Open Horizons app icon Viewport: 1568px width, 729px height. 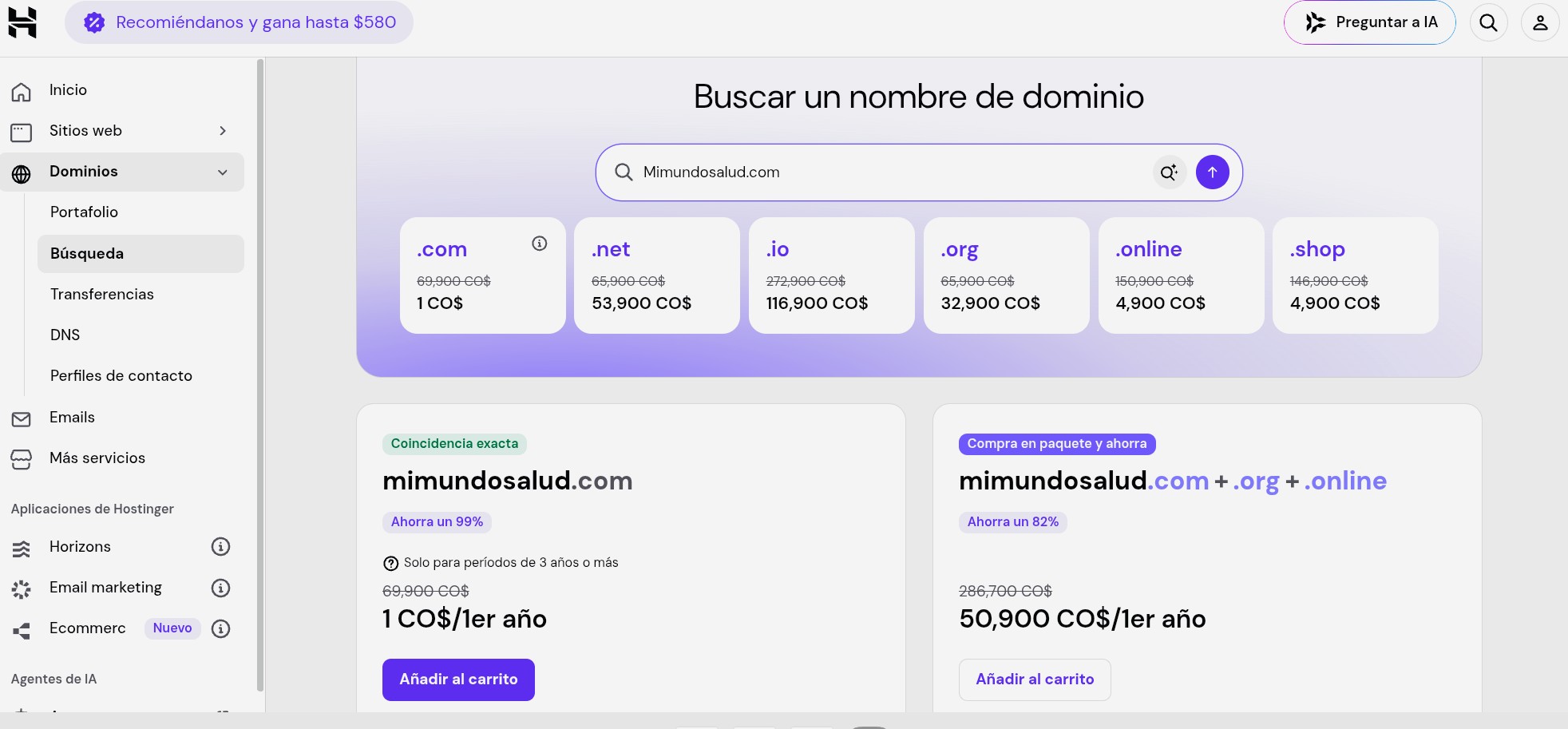click(x=22, y=549)
